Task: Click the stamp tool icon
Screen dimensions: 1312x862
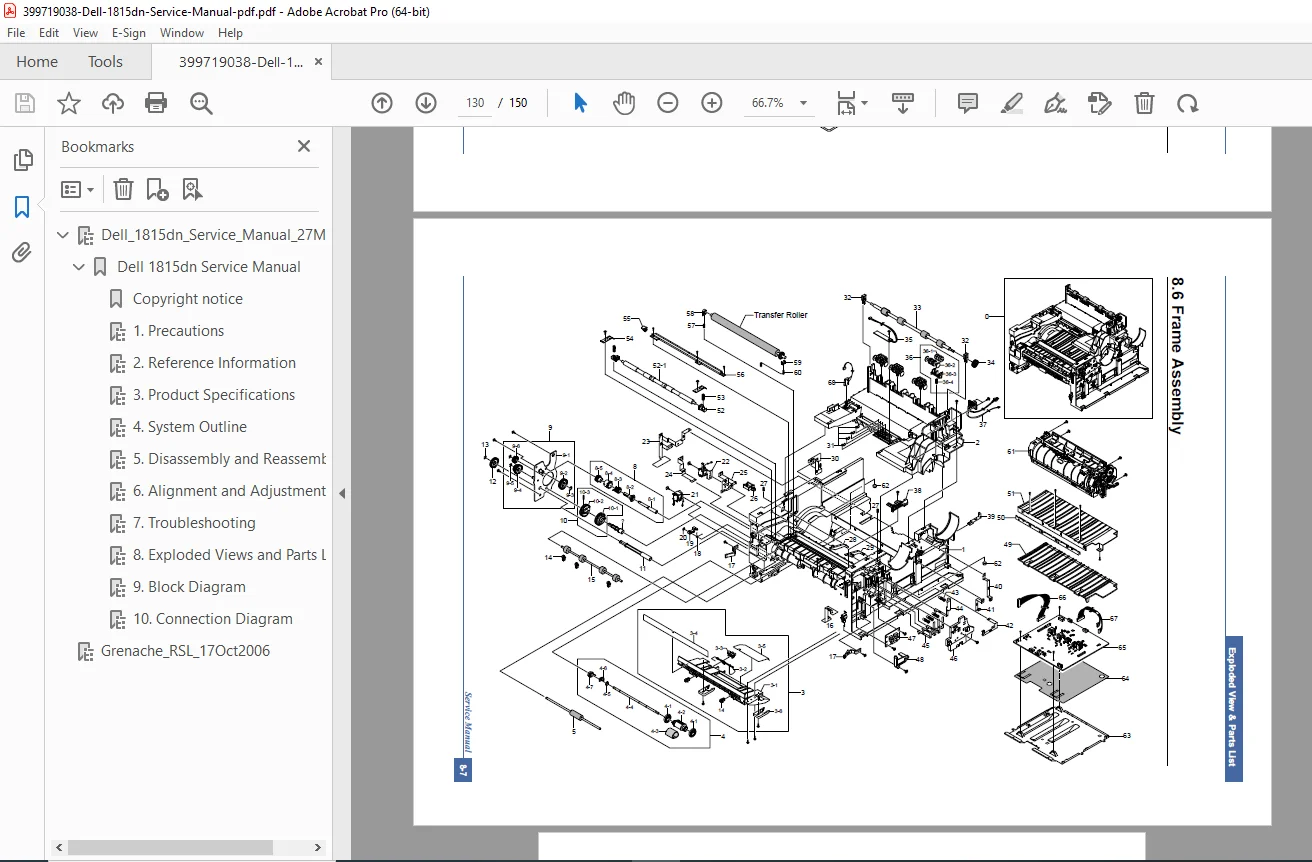Action: 1099,103
